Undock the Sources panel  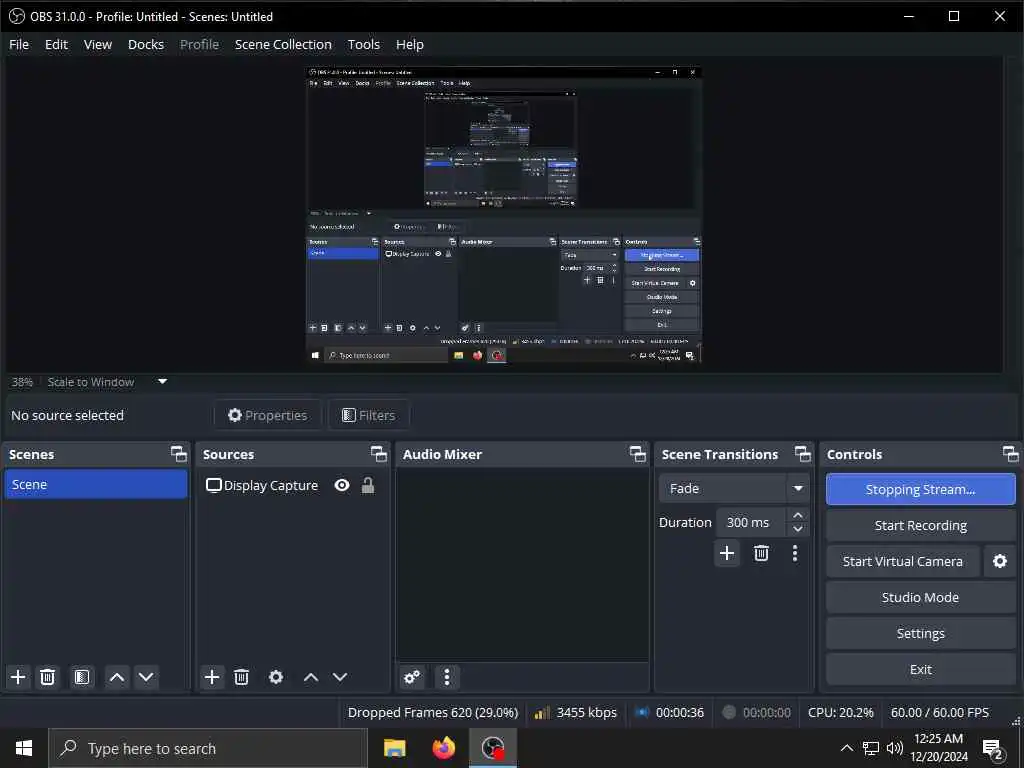click(379, 454)
